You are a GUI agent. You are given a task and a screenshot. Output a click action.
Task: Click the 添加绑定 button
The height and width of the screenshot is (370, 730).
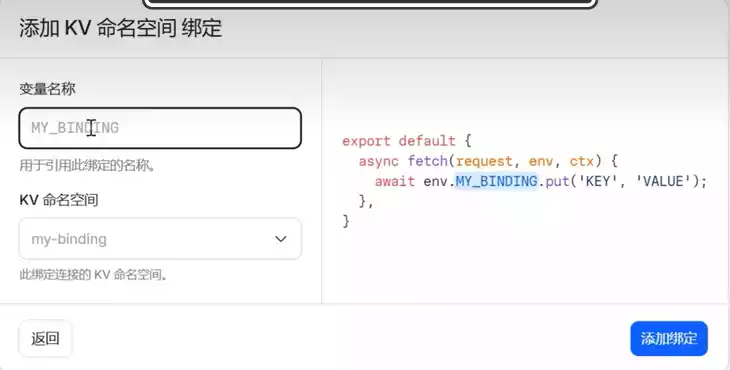(x=669, y=338)
